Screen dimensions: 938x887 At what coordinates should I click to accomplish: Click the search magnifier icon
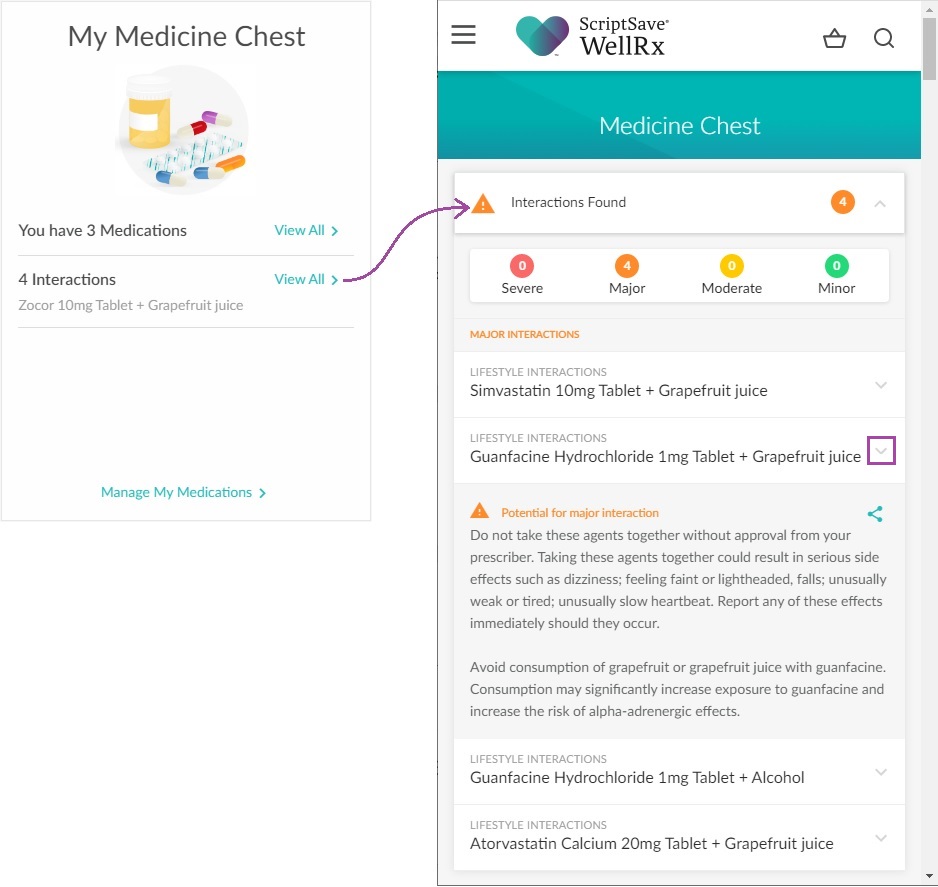(x=884, y=38)
